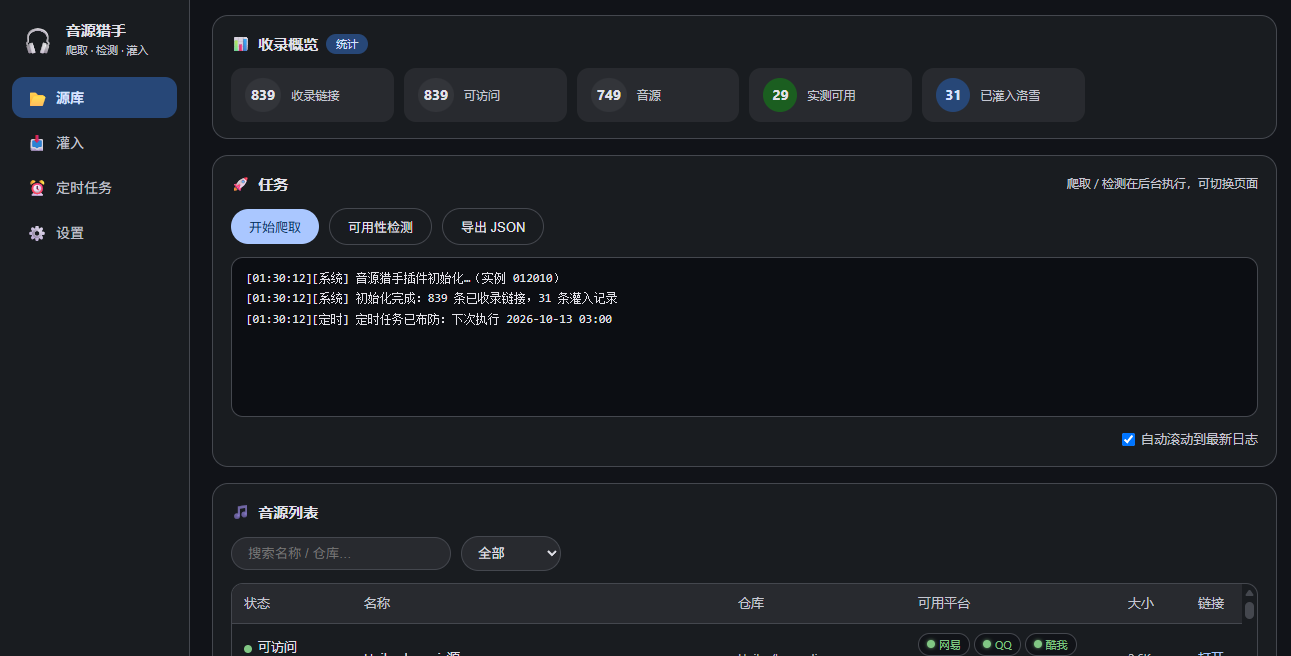Click the 音源列表 table scrollbar
The width and height of the screenshot is (1291, 656).
coord(1249,610)
